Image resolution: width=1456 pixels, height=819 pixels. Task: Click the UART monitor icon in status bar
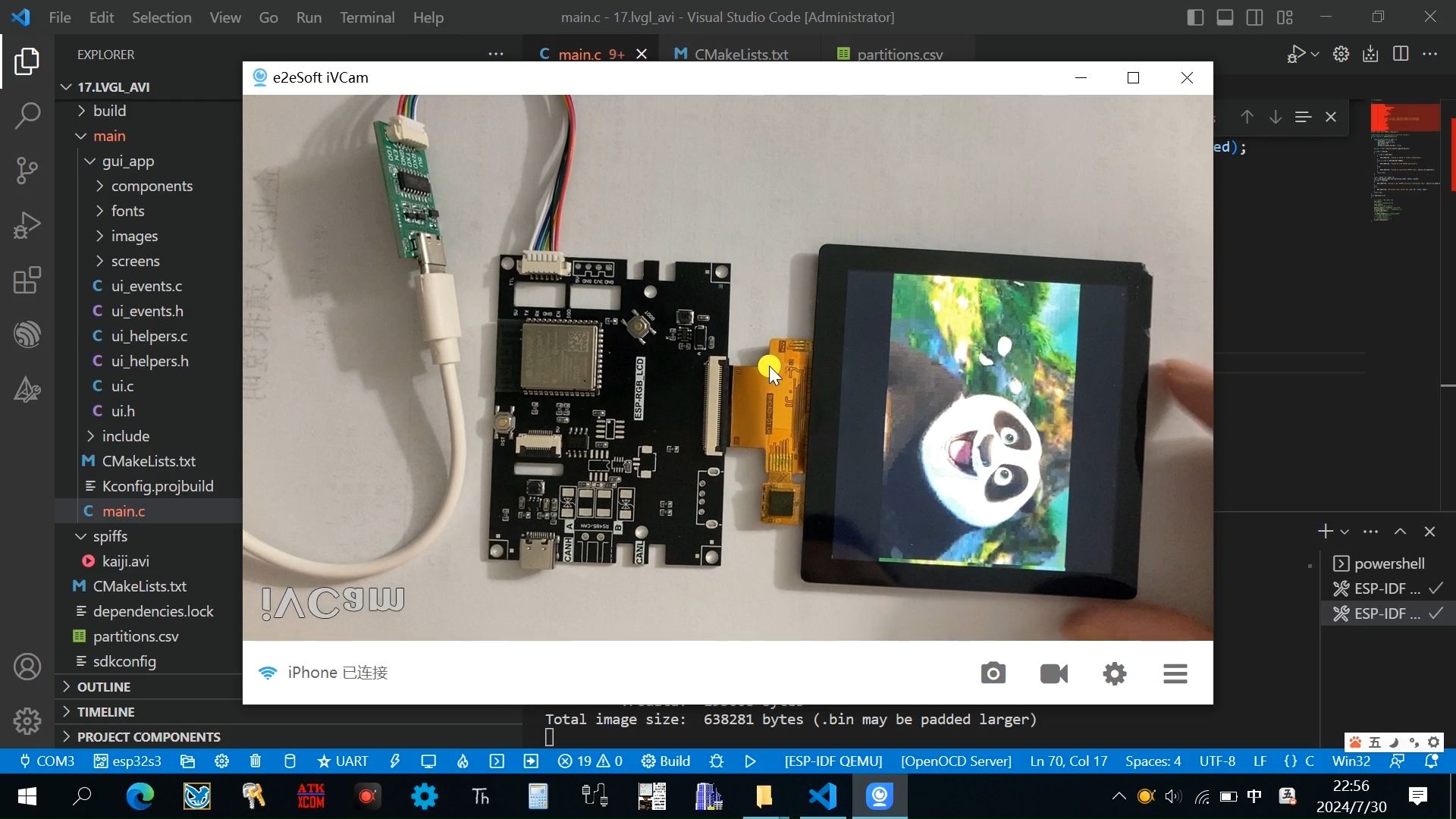tap(428, 761)
